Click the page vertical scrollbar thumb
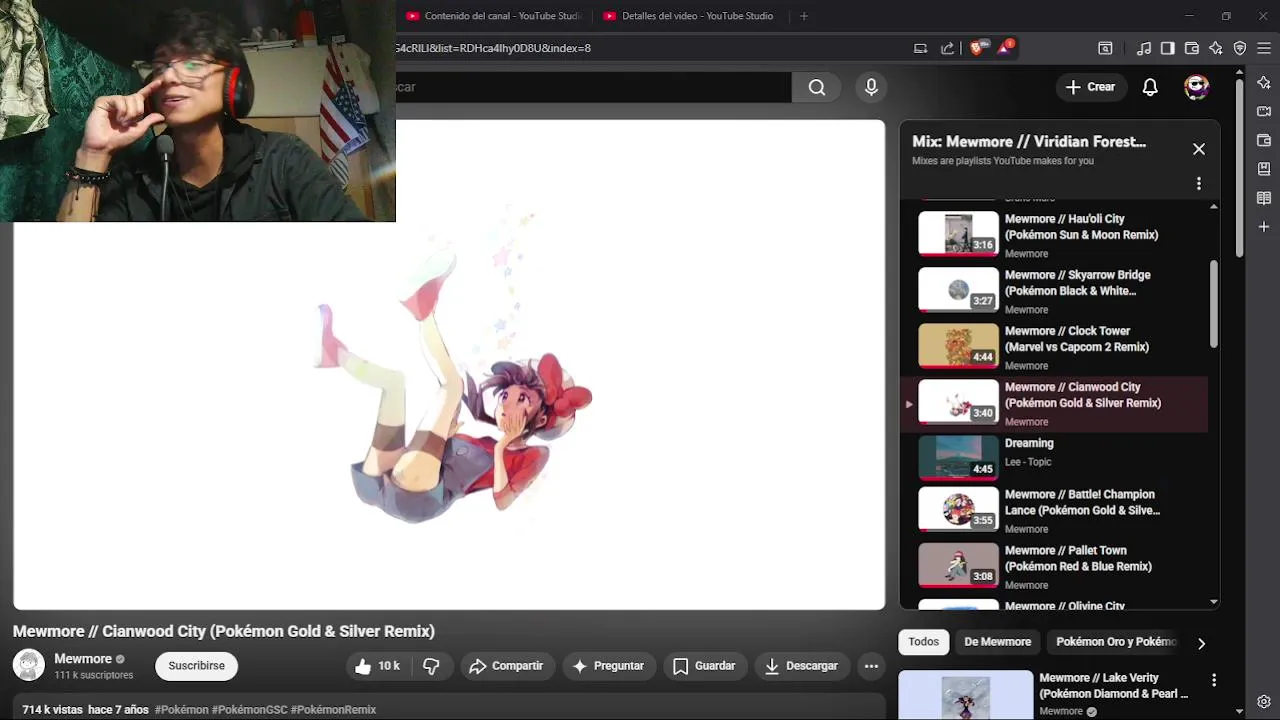Screen dimensions: 1280x720 pos(1240,166)
